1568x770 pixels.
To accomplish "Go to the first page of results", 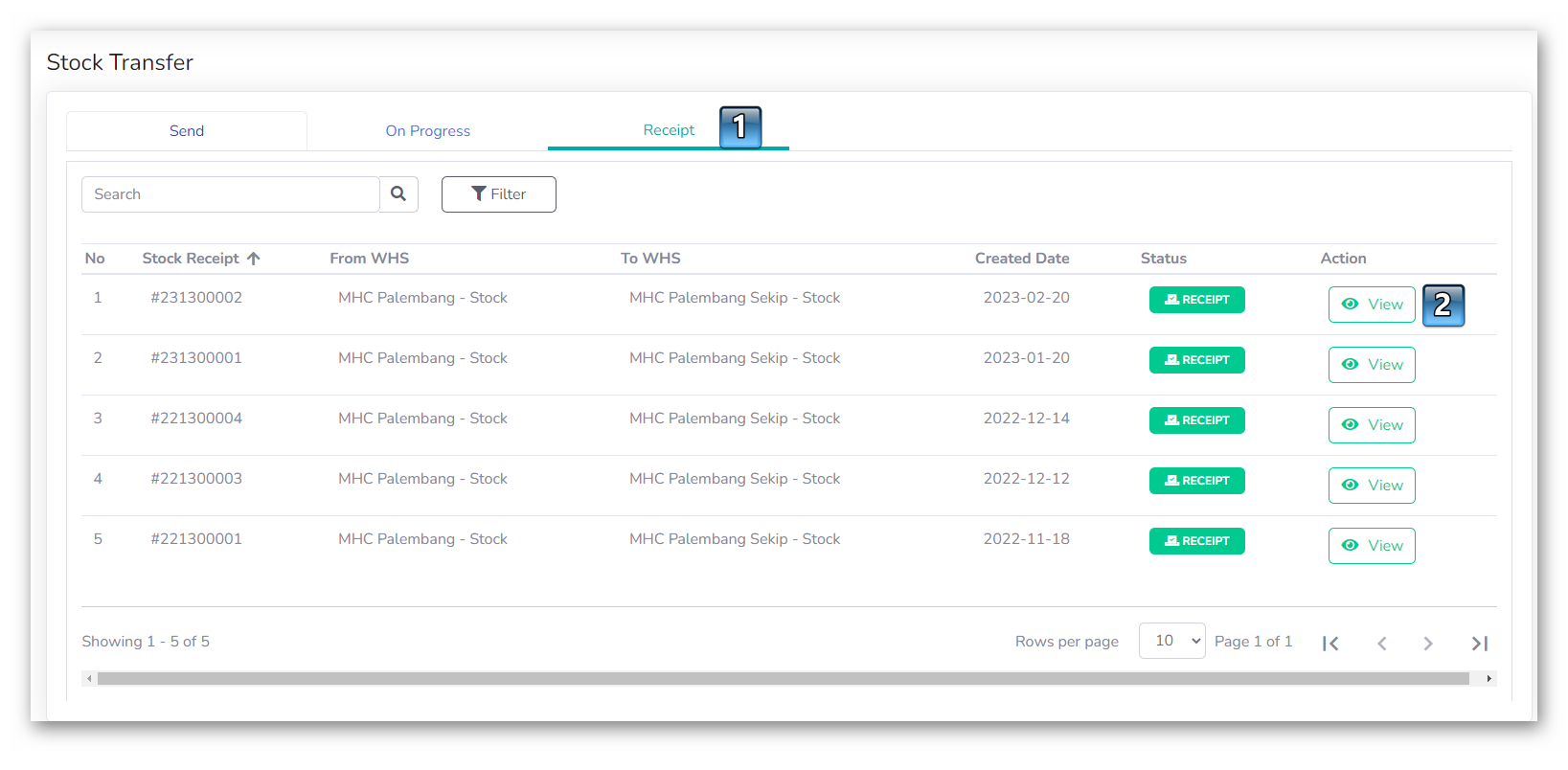I will 1330,644.
